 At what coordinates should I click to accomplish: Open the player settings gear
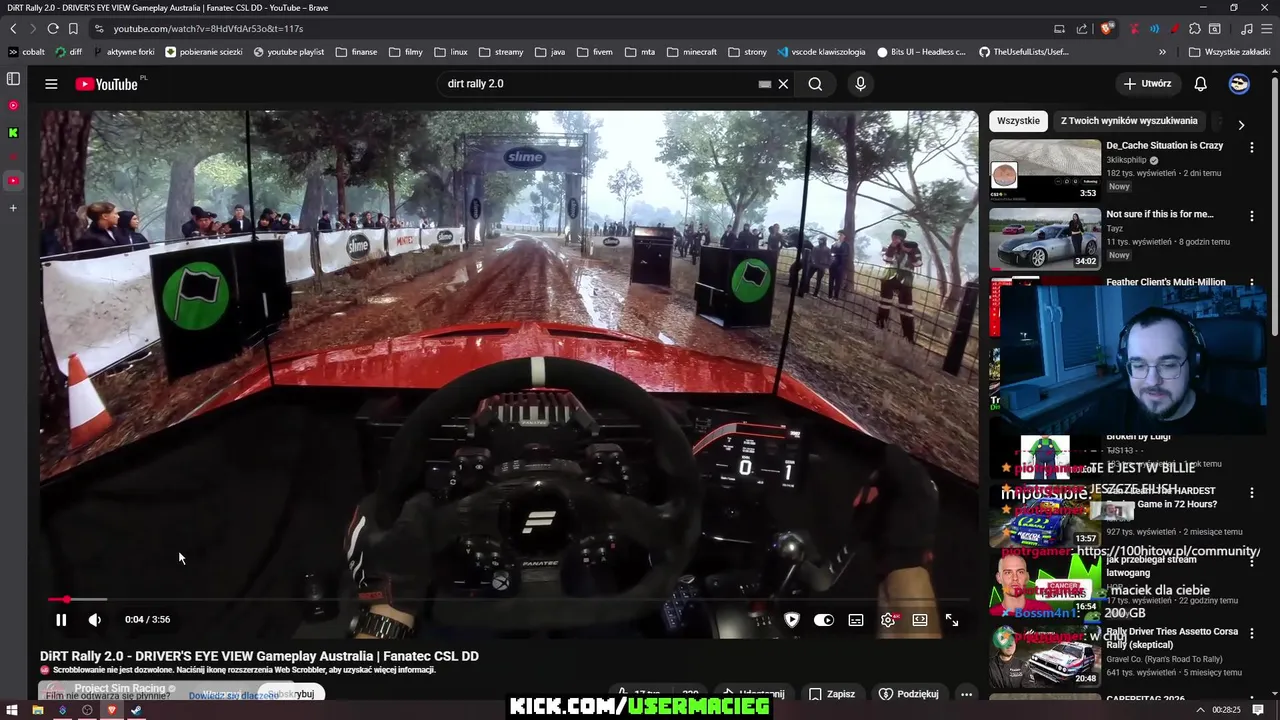888,620
